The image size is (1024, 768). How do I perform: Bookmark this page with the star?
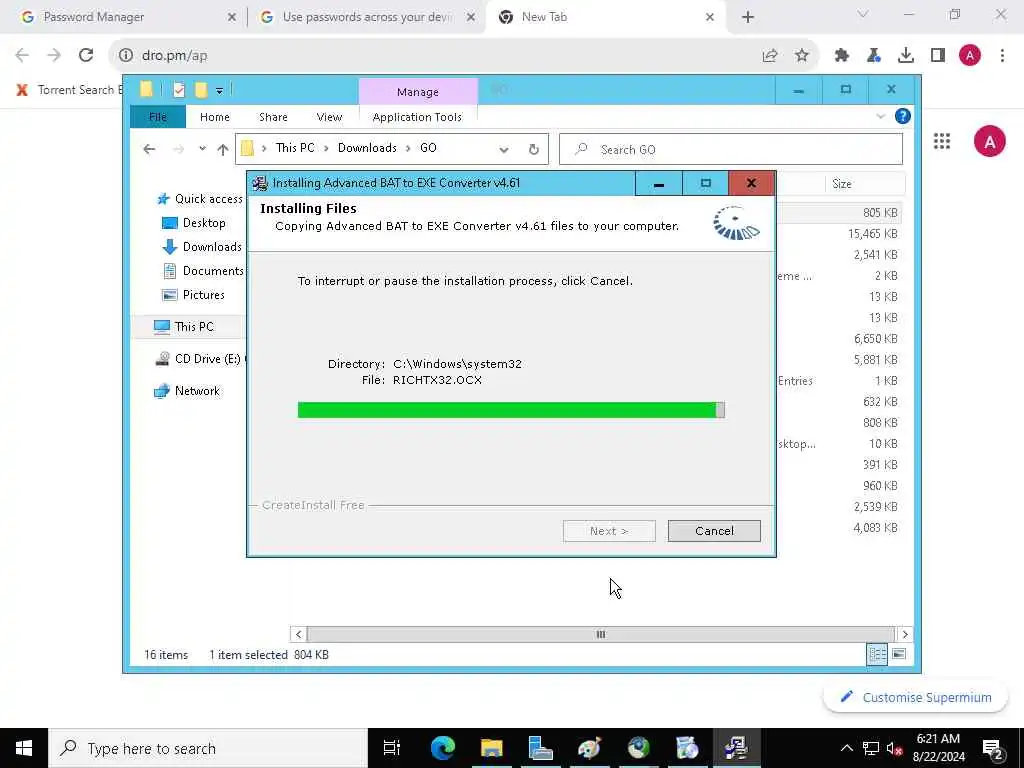(x=802, y=56)
